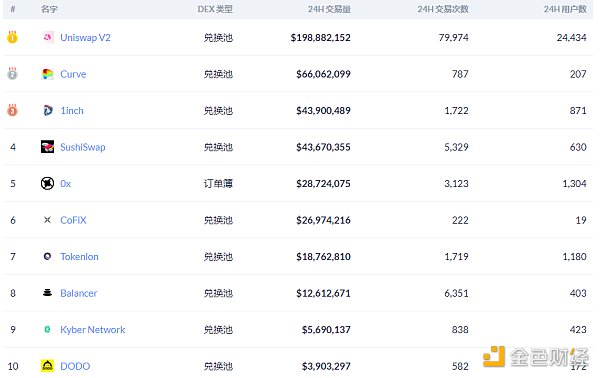Sort by 24H 用户数 column header

[565, 9]
